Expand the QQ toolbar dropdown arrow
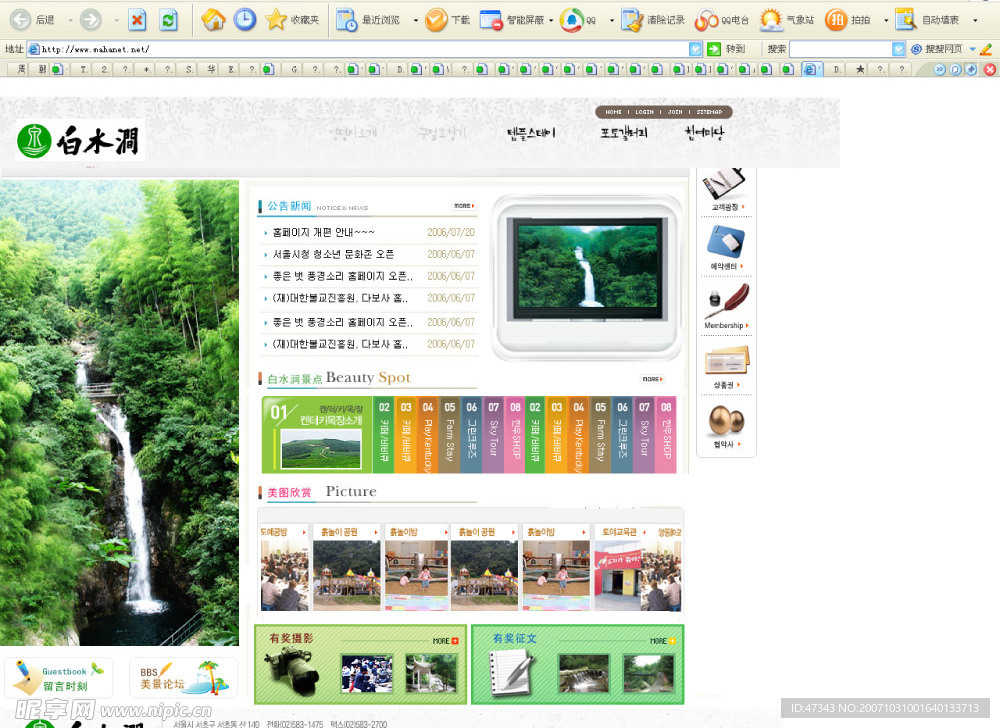 (612, 20)
